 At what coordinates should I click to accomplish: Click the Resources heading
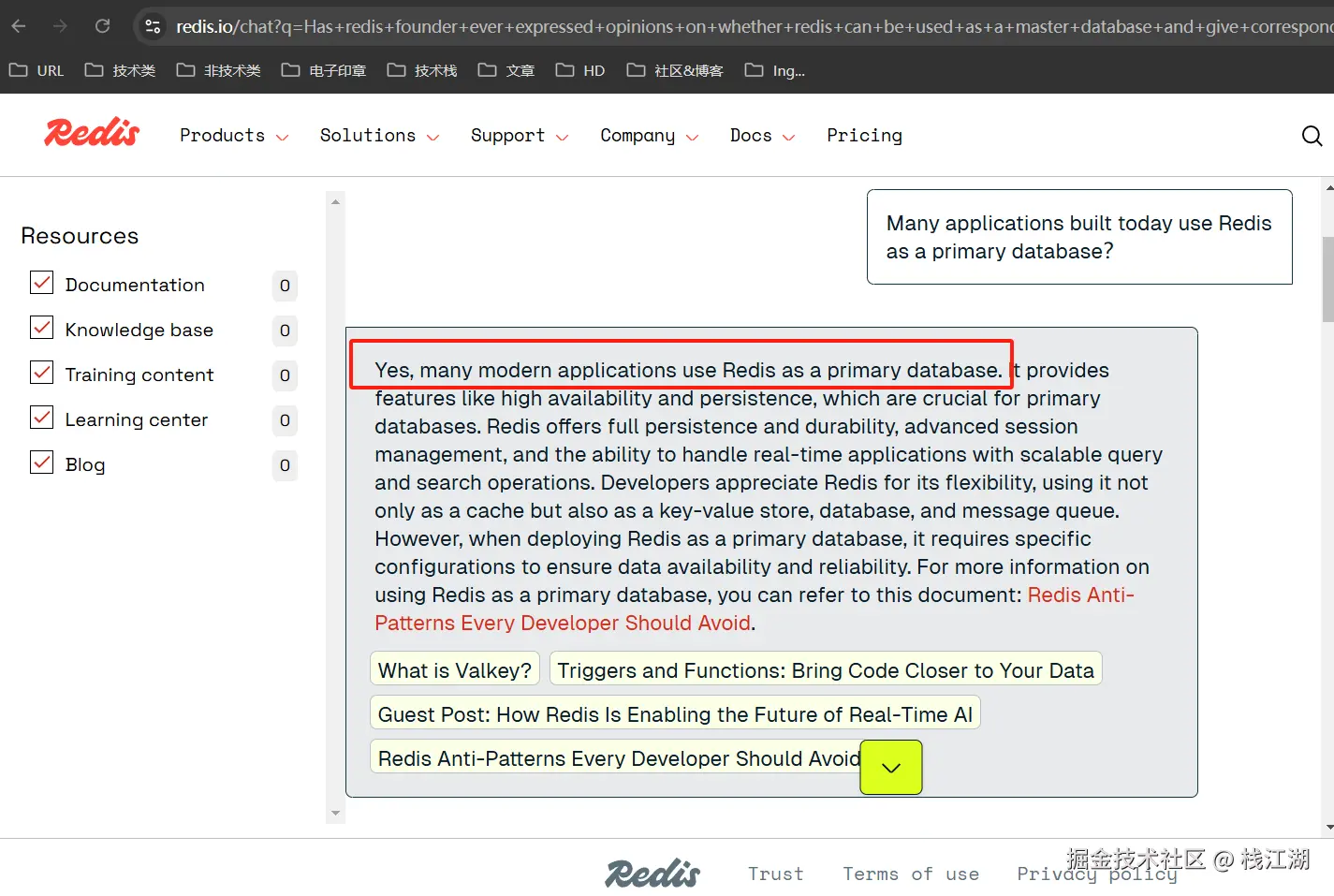click(80, 236)
